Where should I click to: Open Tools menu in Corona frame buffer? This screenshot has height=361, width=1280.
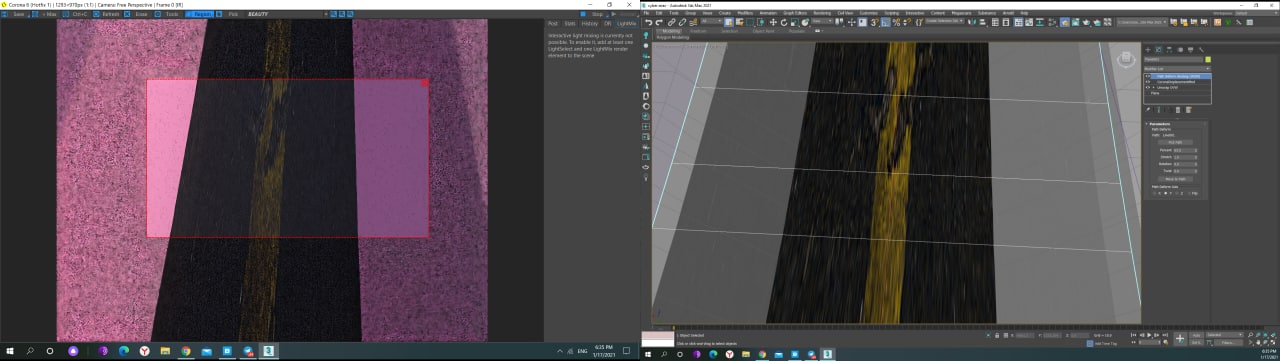tap(168, 14)
